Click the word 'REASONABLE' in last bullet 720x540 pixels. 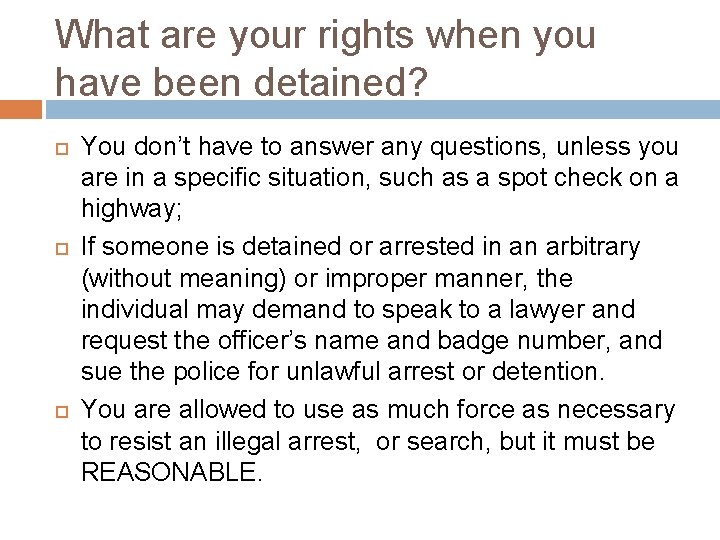pyautogui.click(x=169, y=472)
